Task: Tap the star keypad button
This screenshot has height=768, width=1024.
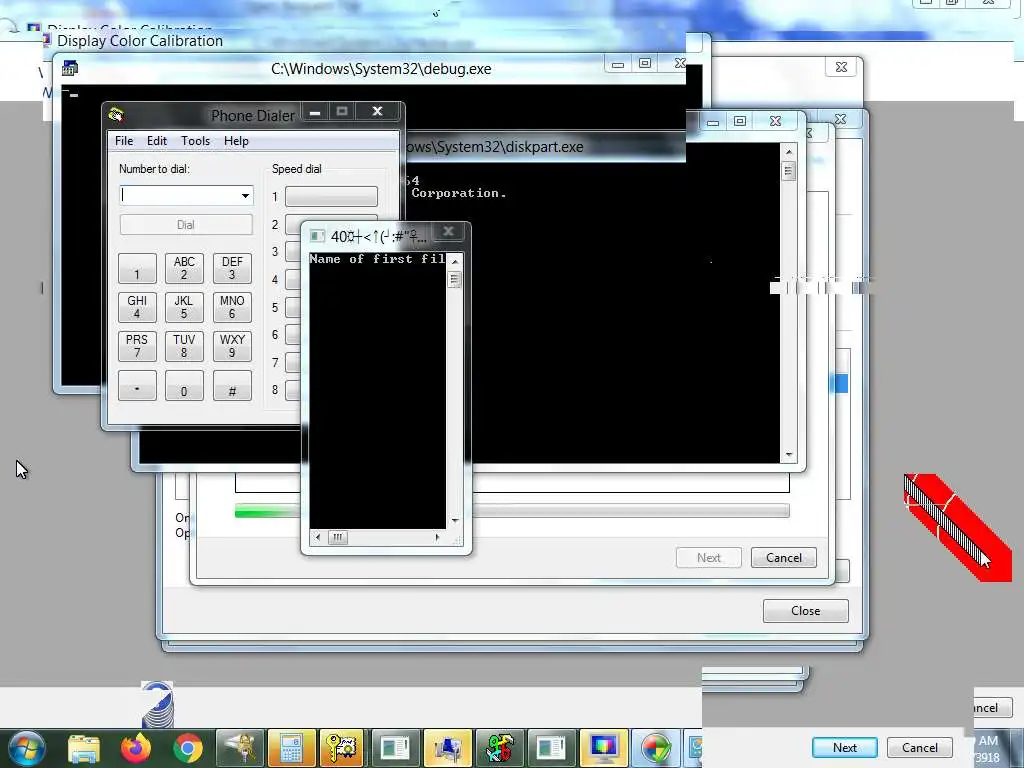Action: click(137, 385)
